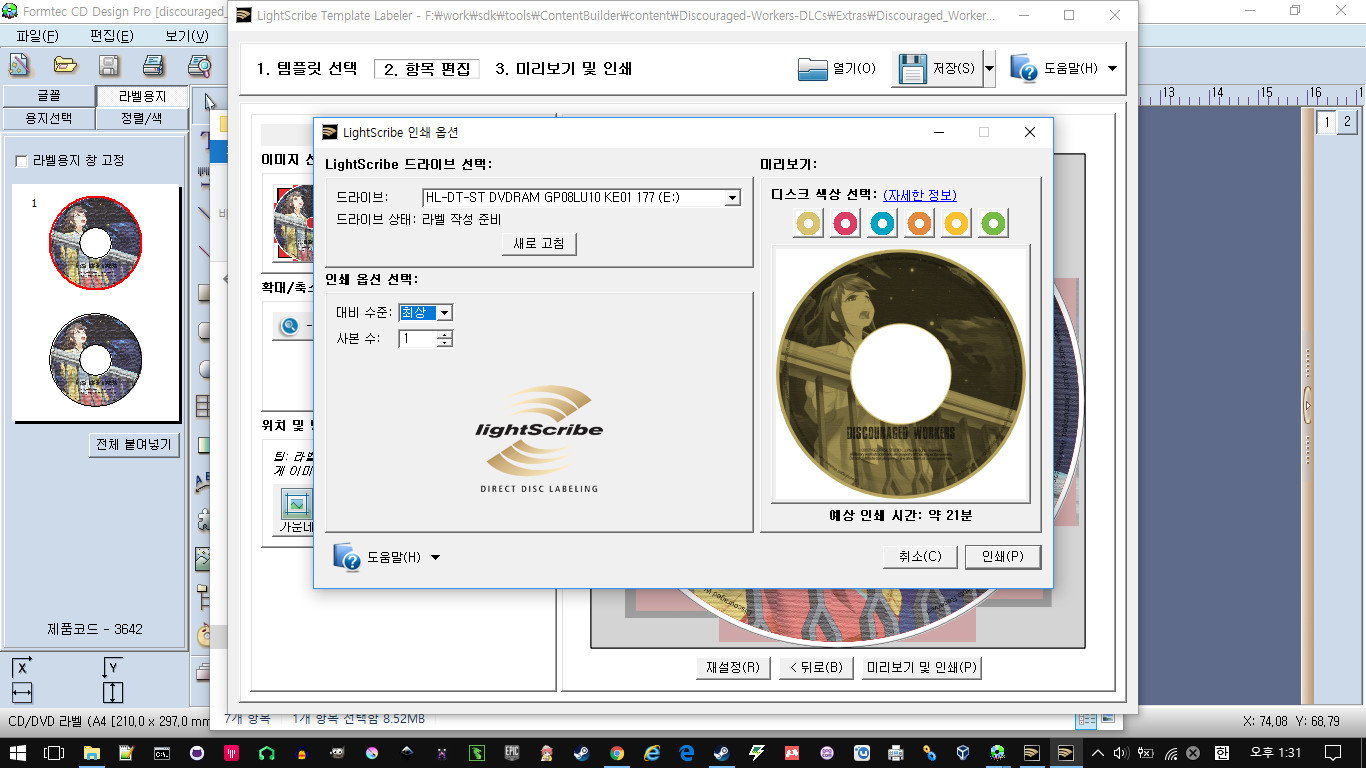Viewport: 1366px width, 768px height.
Task: Open 도움말(H) menu in Template Labeler header
Action: click(x=1063, y=69)
